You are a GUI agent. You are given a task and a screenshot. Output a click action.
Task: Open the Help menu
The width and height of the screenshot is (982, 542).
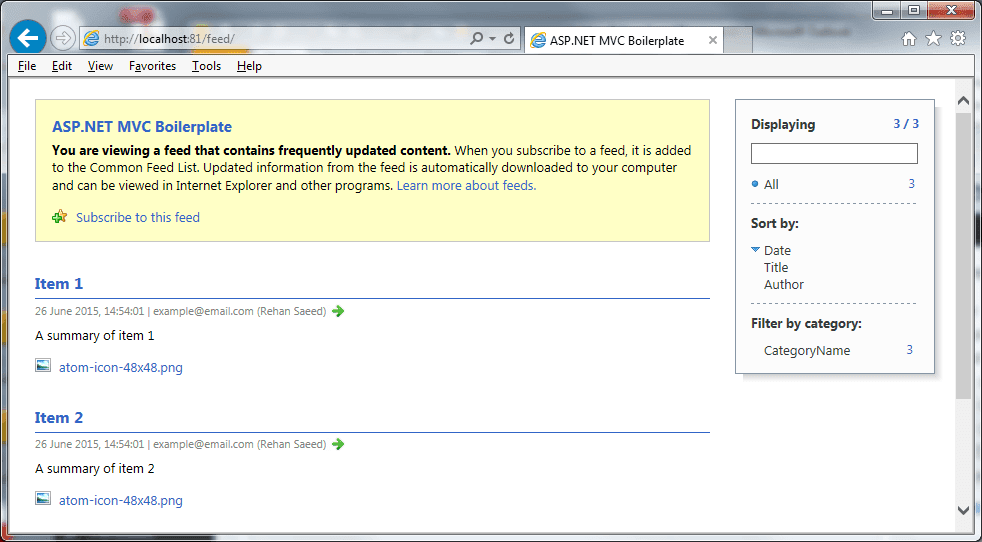(249, 66)
